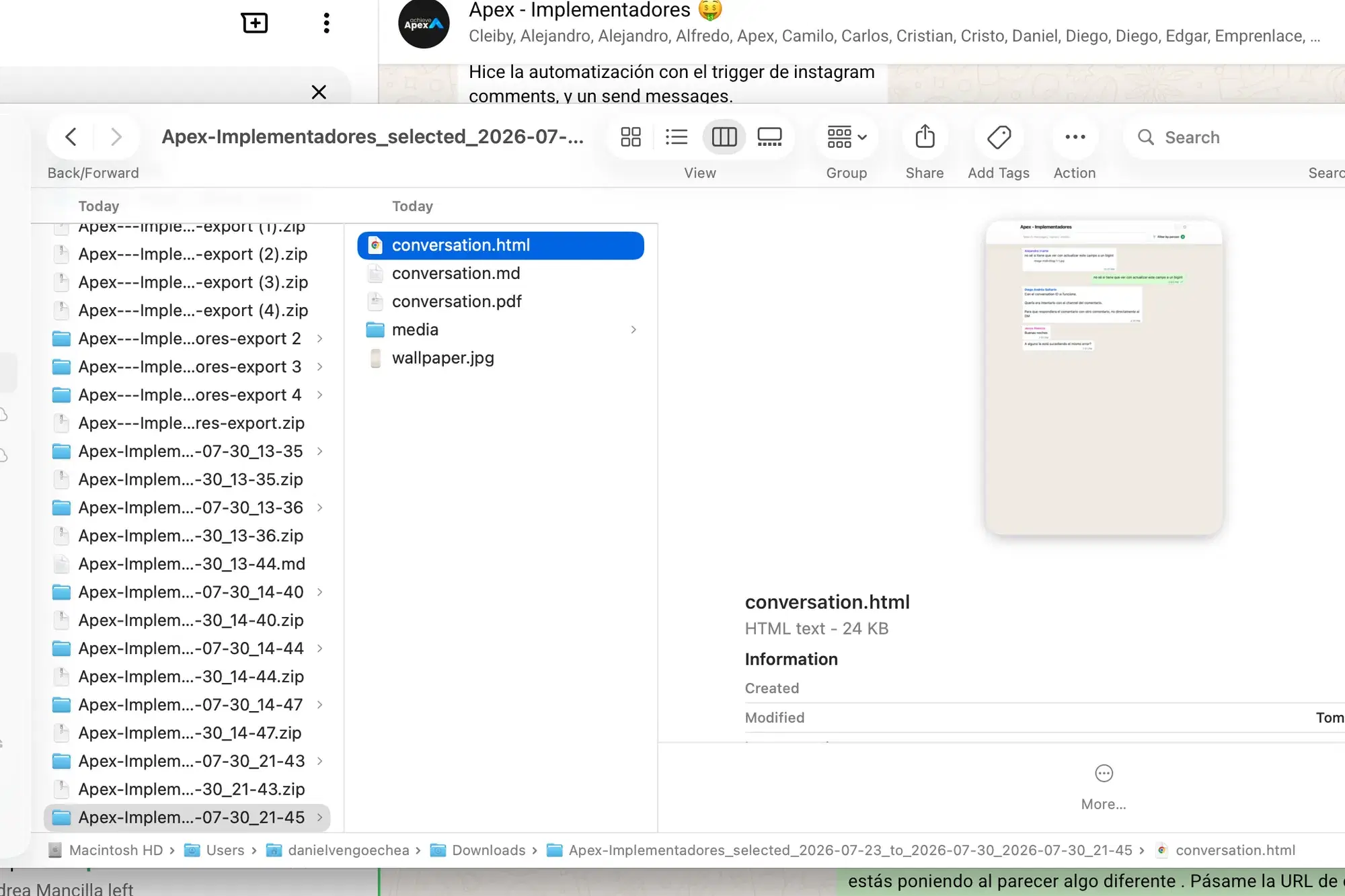Open folder Apex-Implem...-07-30_14-47

(187, 705)
